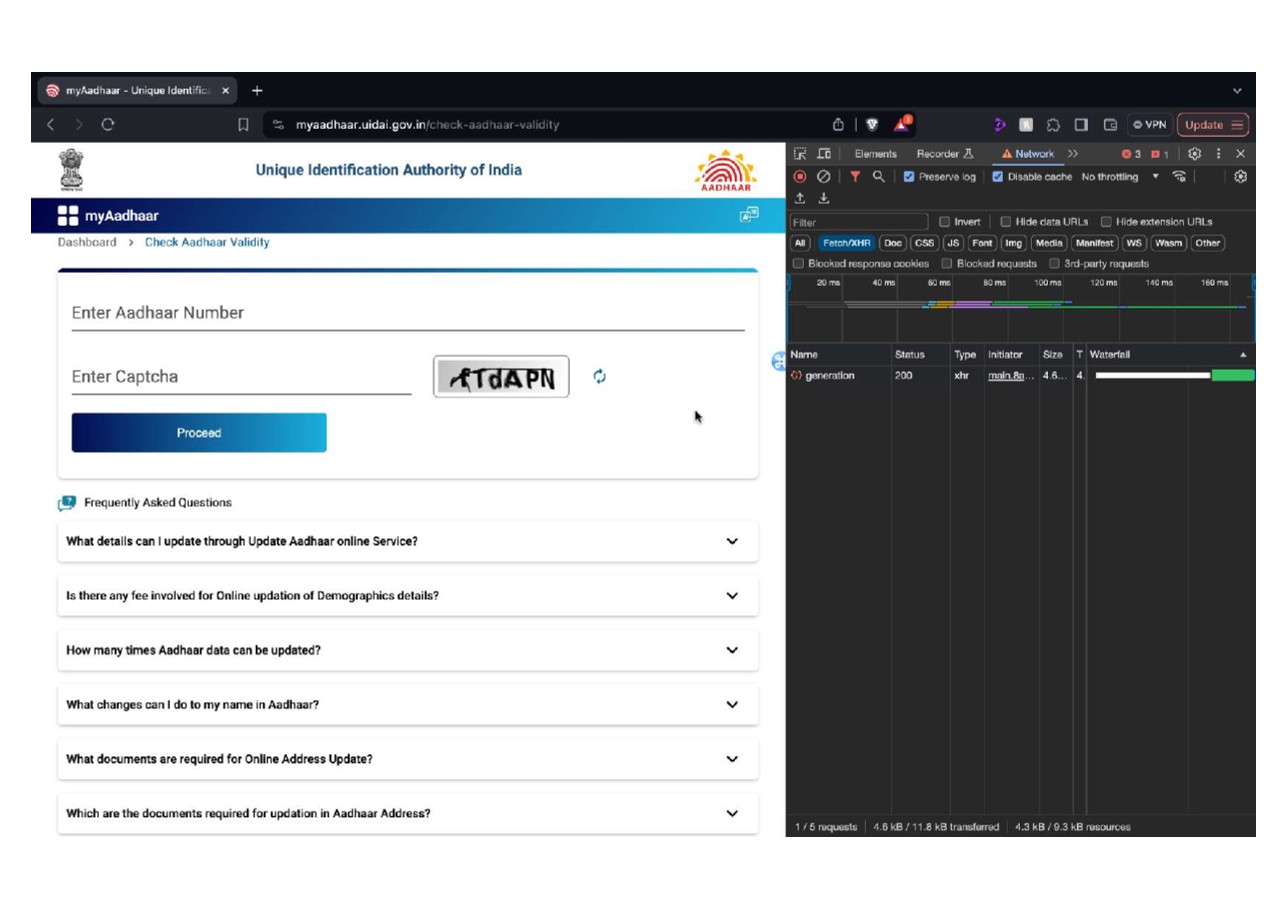1286x909 pixels.
Task: Click the Enter Aadhaar Number field
Action: point(408,313)
